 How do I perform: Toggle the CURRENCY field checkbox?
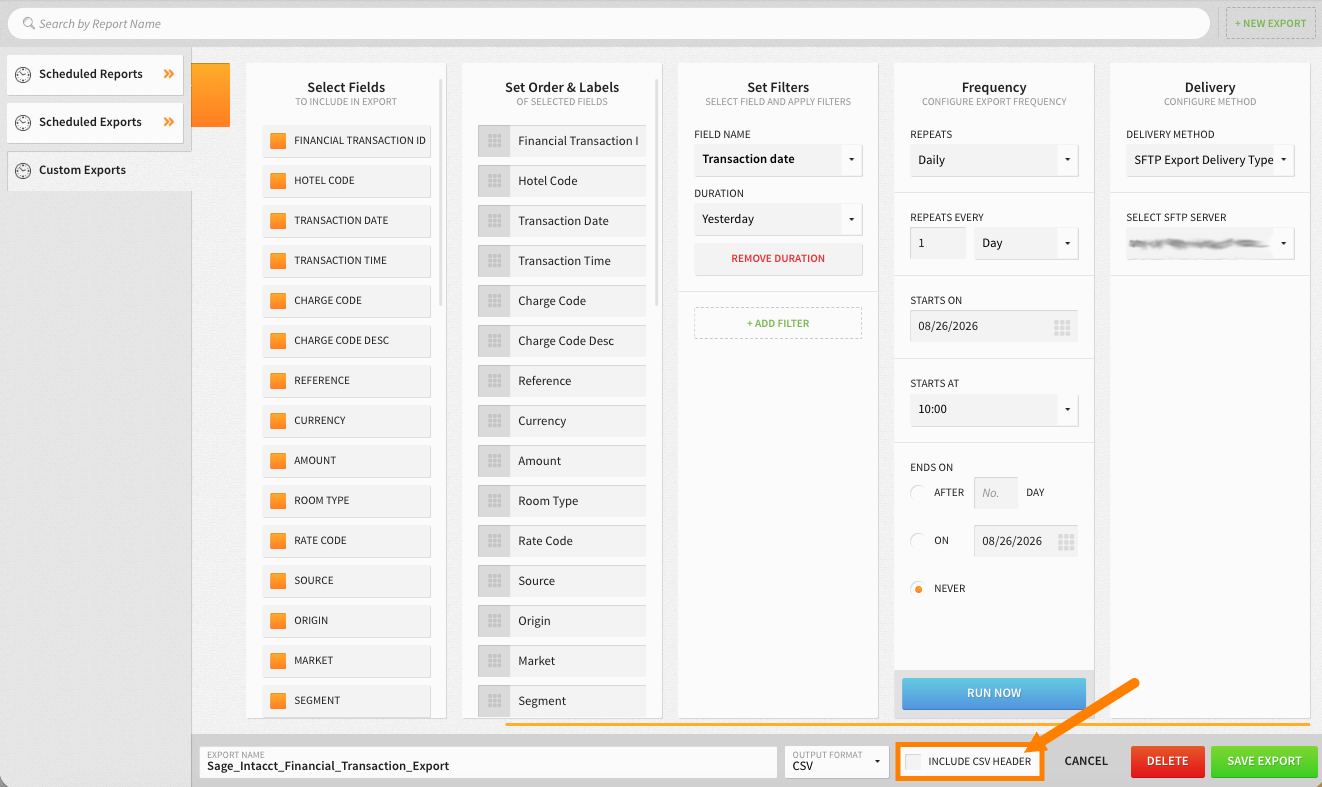pyautogui.click(x=278, y=421)
